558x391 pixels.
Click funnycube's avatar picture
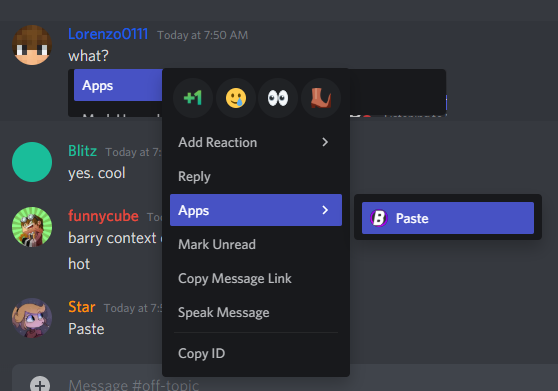(x=32, y=227)
